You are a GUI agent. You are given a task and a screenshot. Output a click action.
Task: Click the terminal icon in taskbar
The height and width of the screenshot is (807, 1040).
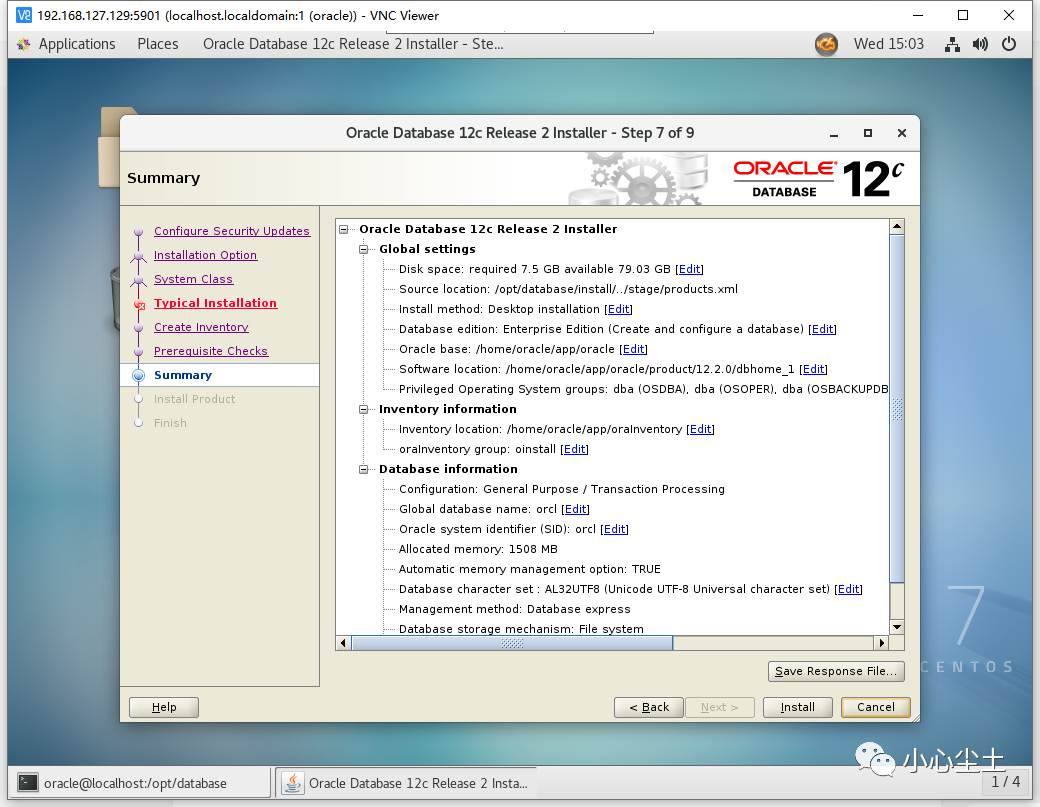[28, 783]
